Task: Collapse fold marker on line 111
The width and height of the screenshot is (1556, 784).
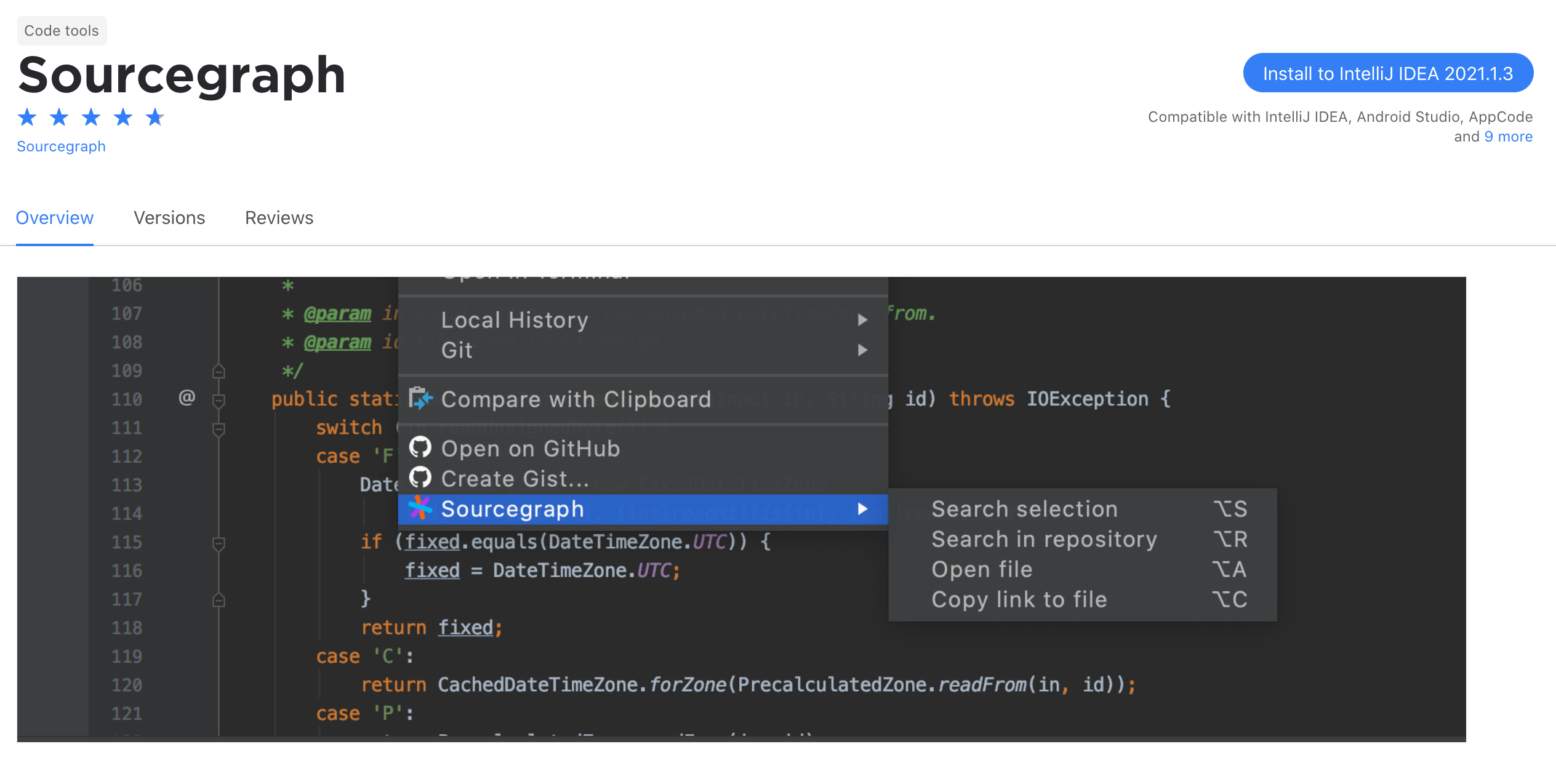Action: [219, 428]
